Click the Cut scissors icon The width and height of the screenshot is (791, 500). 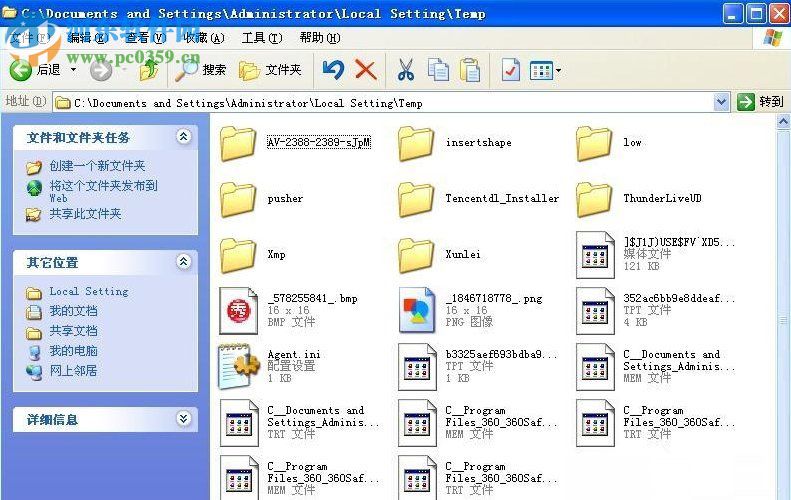point(406,70)
